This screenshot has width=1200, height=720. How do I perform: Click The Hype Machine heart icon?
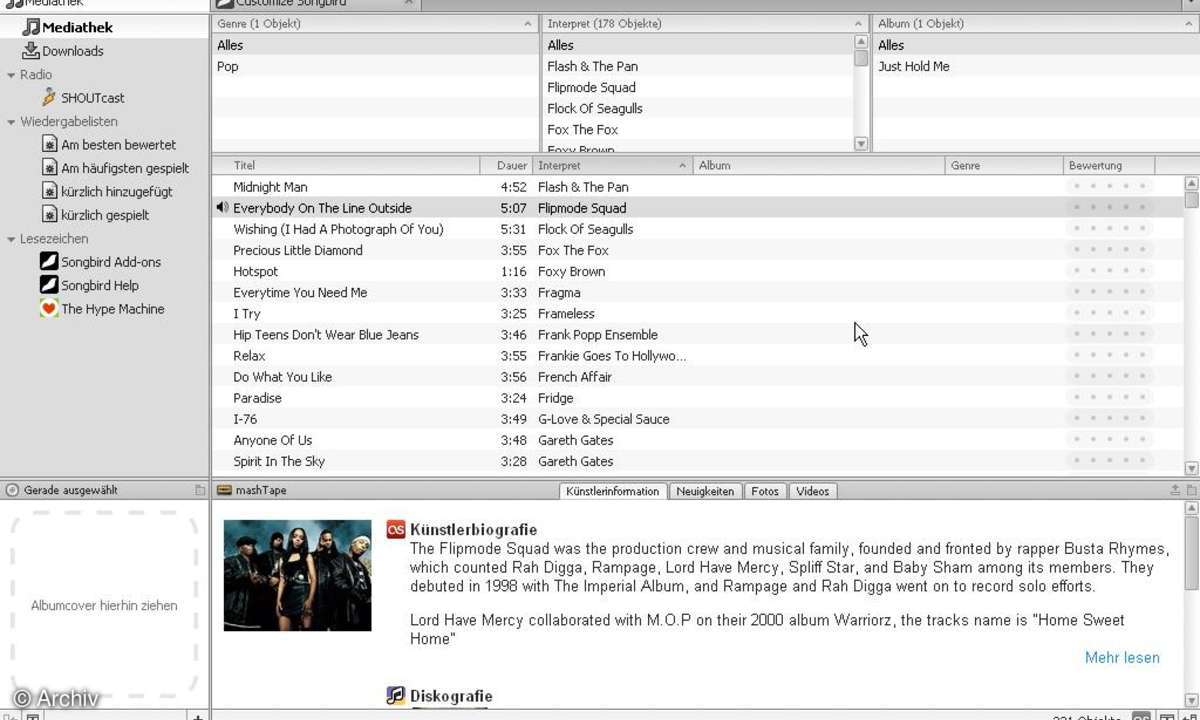click(49, 309)
